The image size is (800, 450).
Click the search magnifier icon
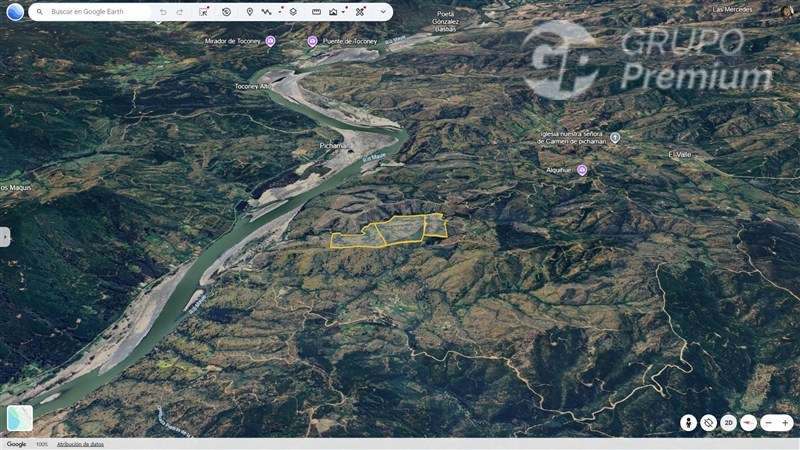40,12
